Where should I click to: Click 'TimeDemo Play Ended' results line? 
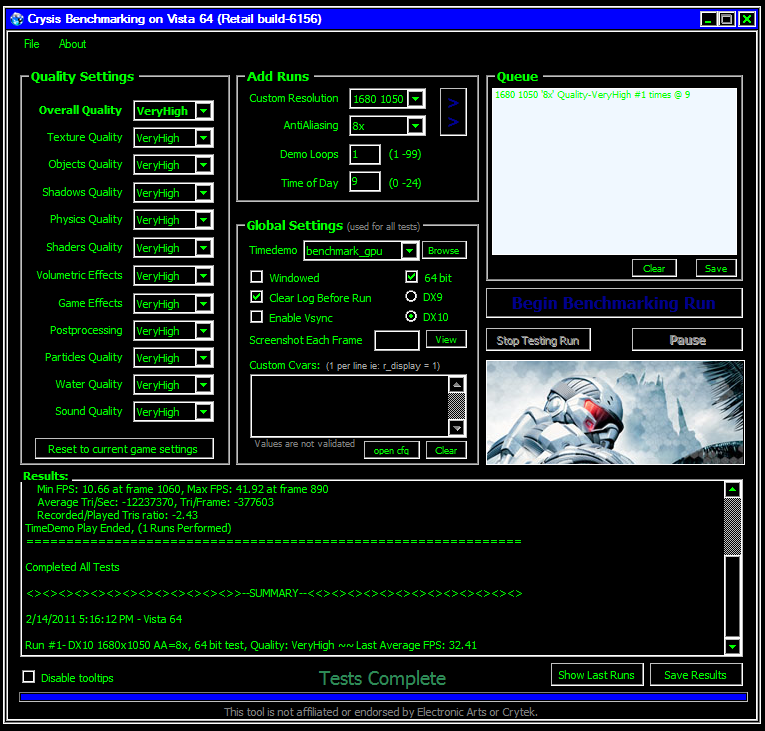click(x=128, y=528)
